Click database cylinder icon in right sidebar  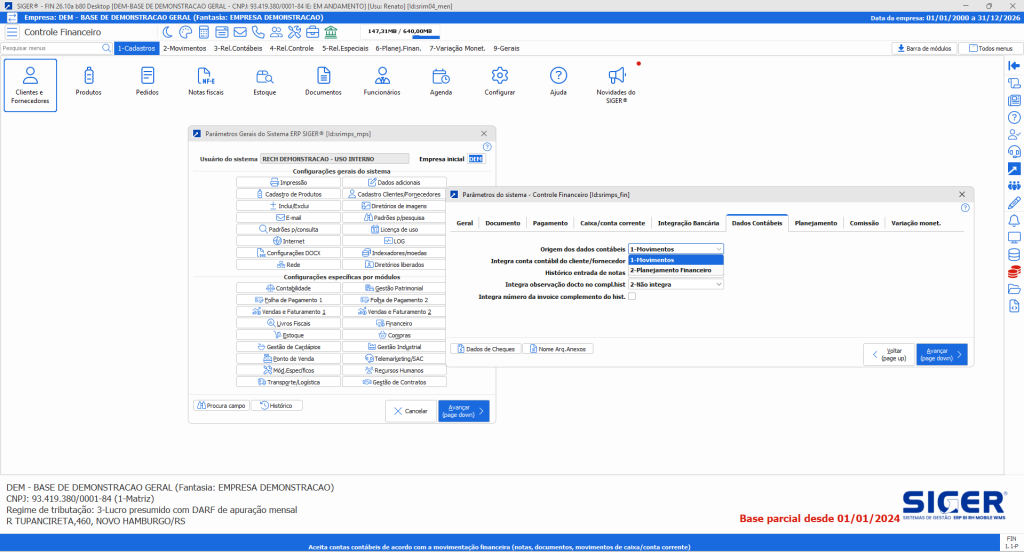pos(1014,255)
